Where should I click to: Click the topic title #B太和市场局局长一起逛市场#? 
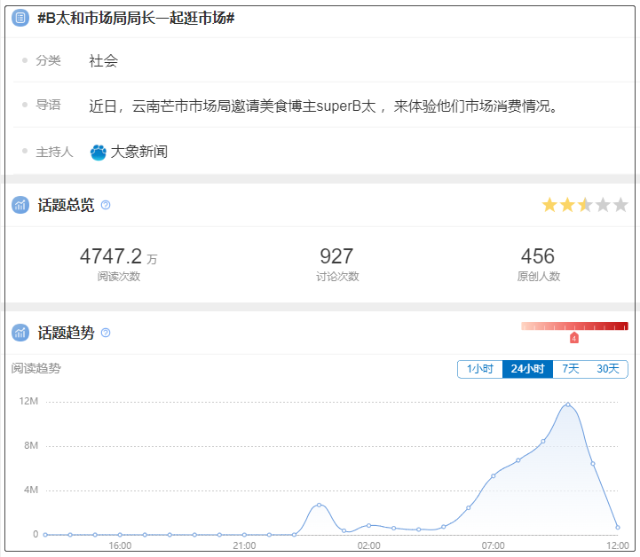click(136, 18)
